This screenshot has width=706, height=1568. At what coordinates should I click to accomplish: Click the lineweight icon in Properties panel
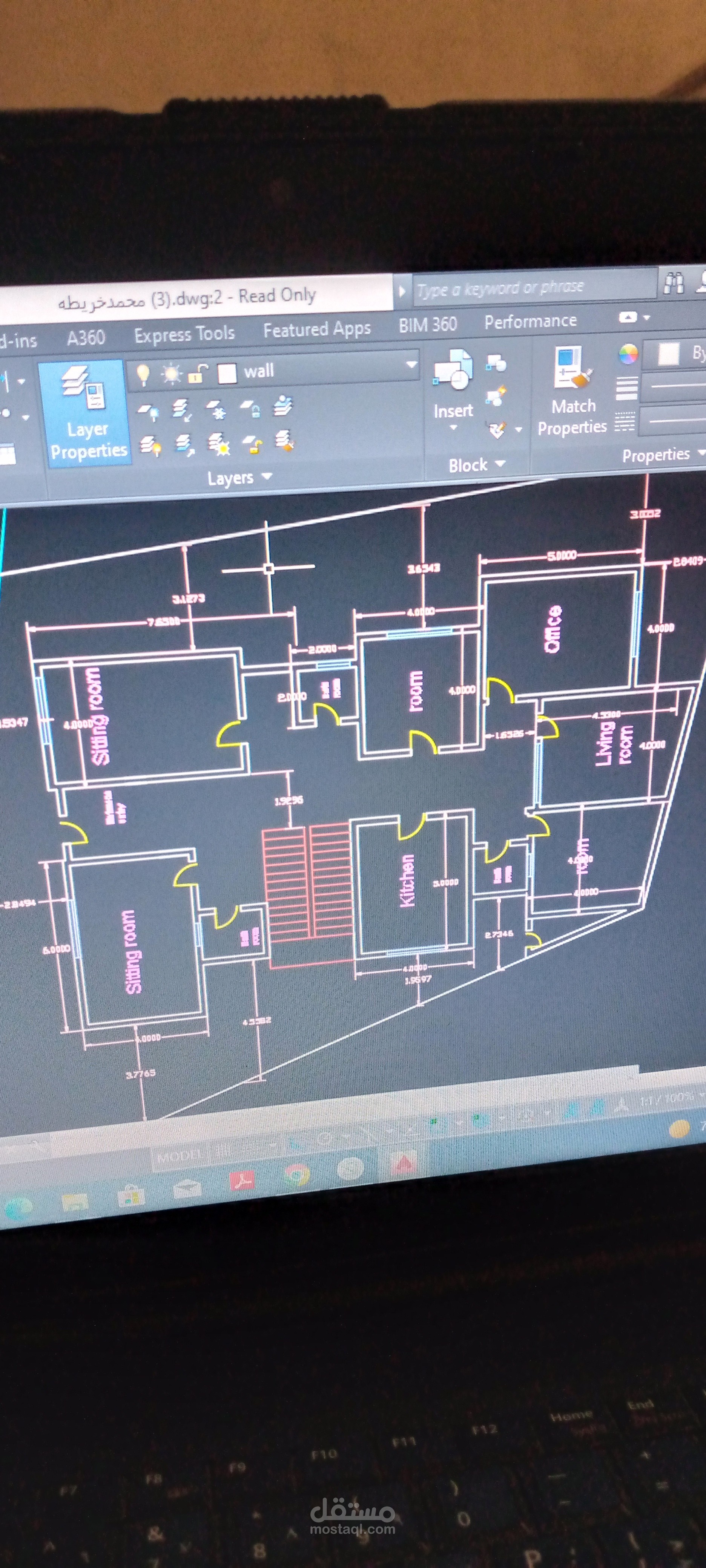(626, 388)
